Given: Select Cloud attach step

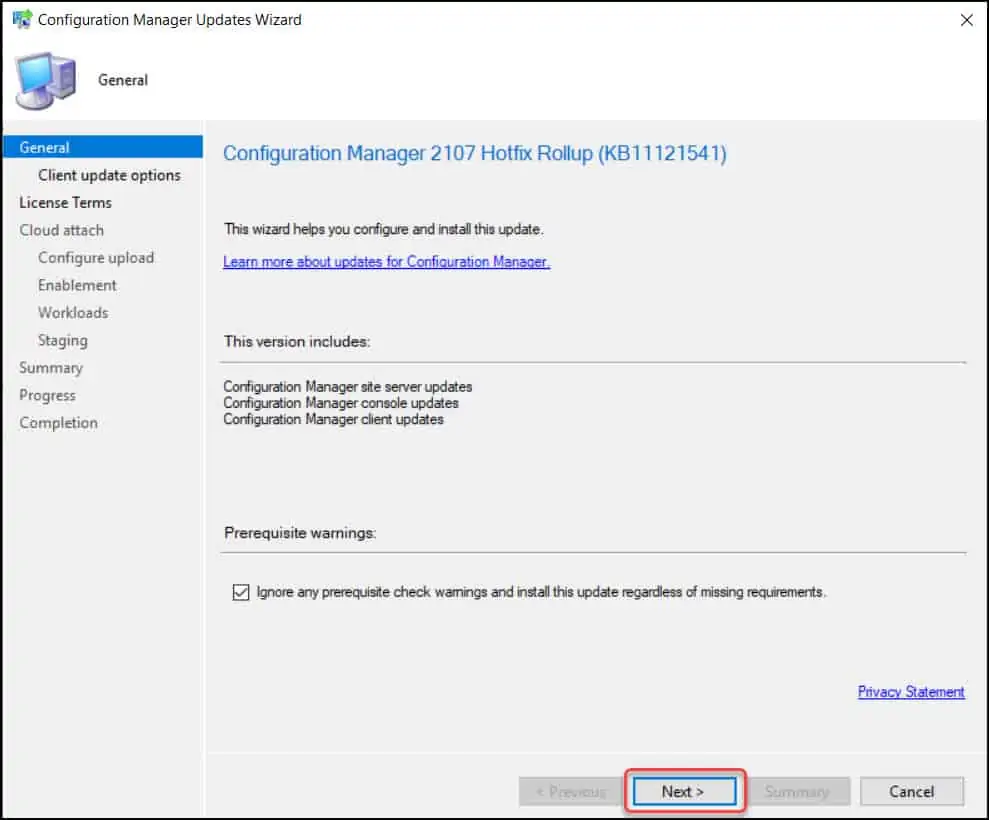Looking at the screenshot, I should coord(61,230).
